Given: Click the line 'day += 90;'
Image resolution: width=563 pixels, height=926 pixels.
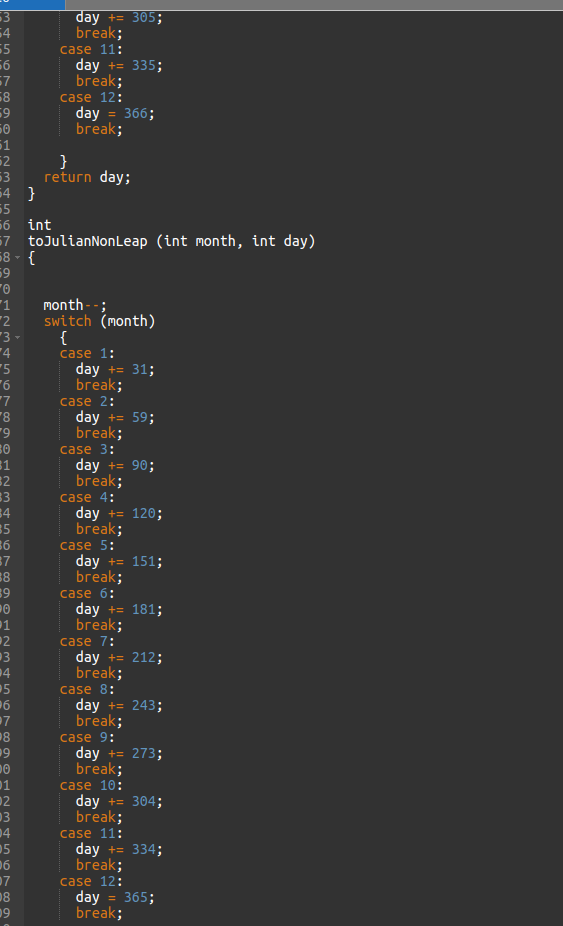Looking at the screenshot, I should point(115,465).
